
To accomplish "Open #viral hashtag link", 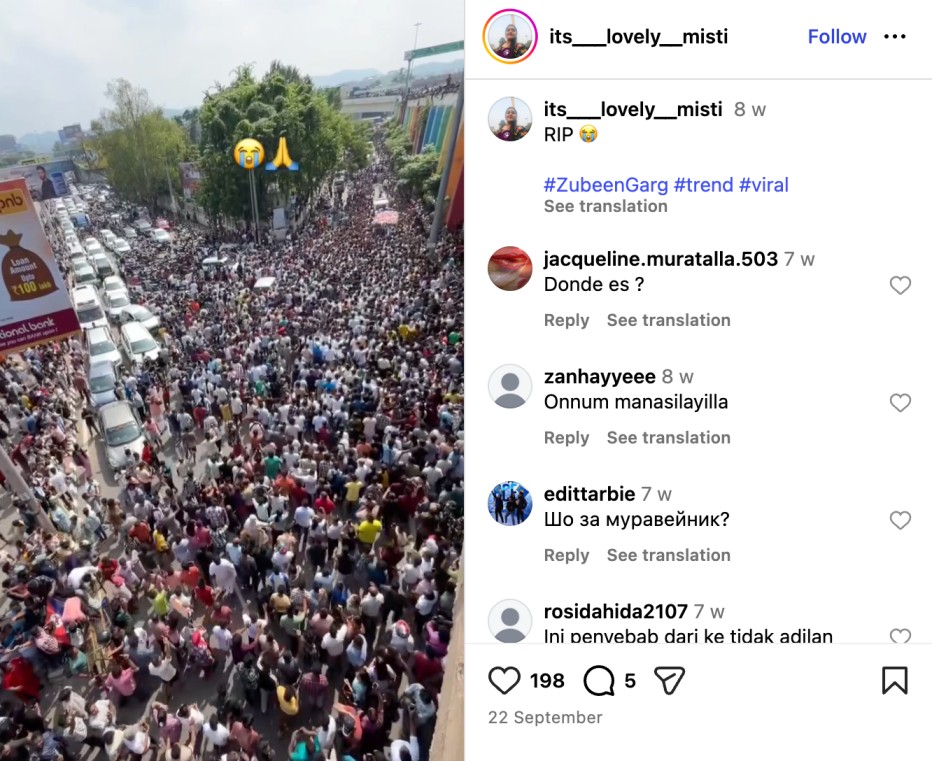I will 764,185.
